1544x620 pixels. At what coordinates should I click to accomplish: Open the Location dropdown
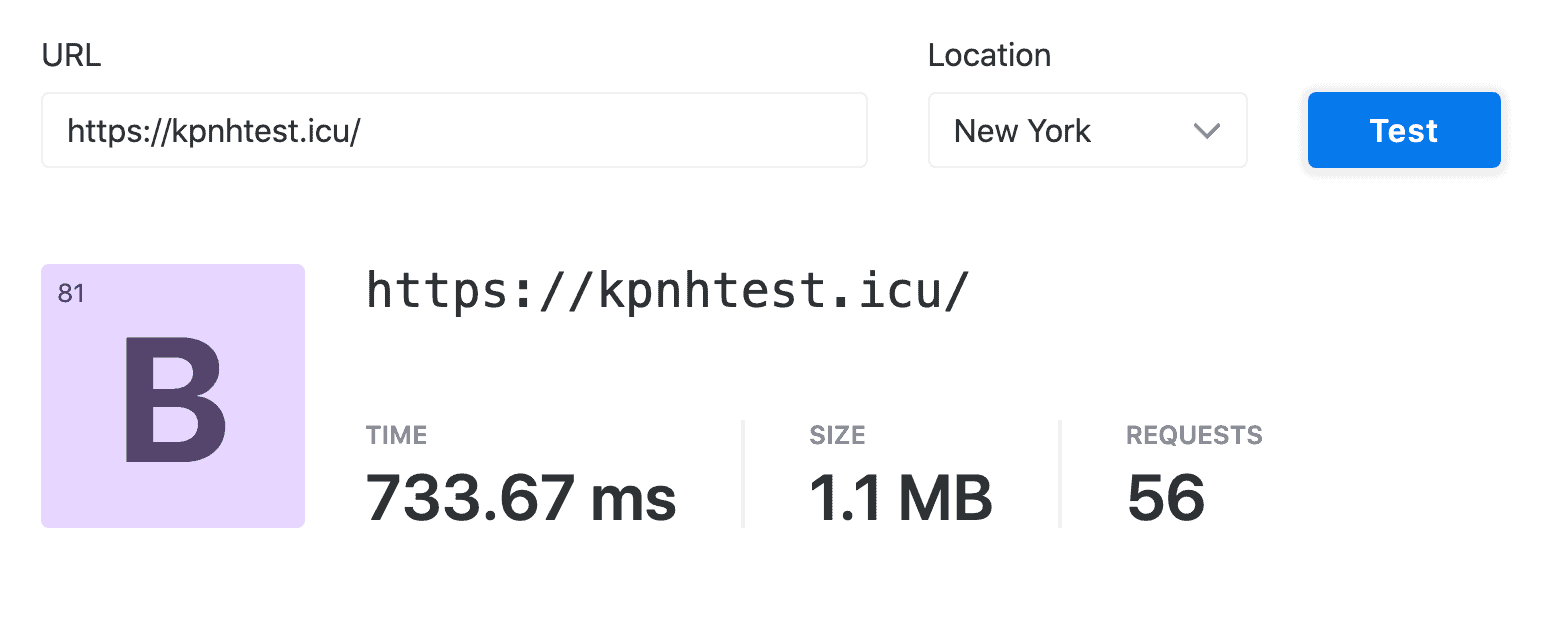(1086, 130)
